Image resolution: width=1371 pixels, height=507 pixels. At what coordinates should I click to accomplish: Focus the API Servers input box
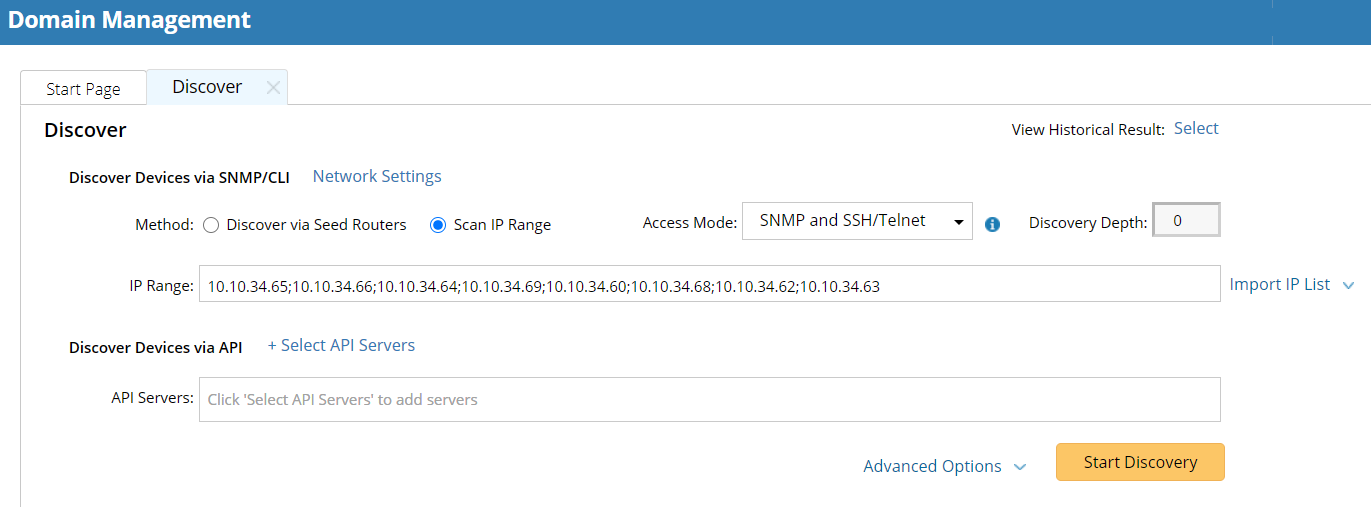tap(709, 399)
